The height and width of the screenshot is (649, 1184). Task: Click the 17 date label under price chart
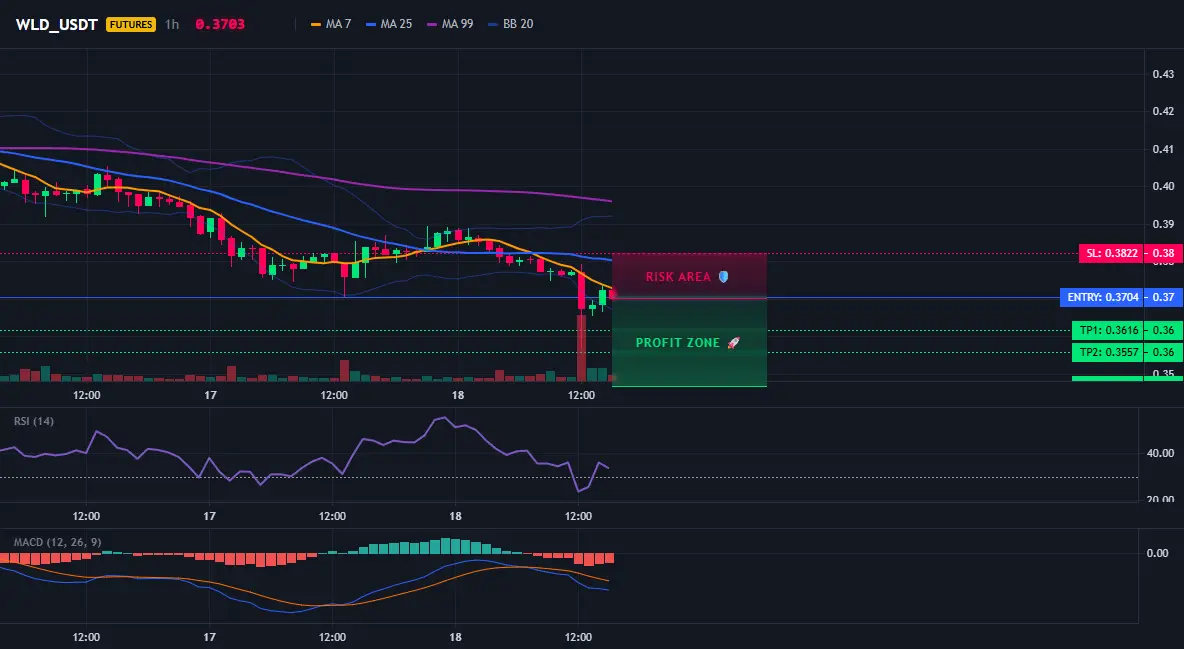click(210, 395)
